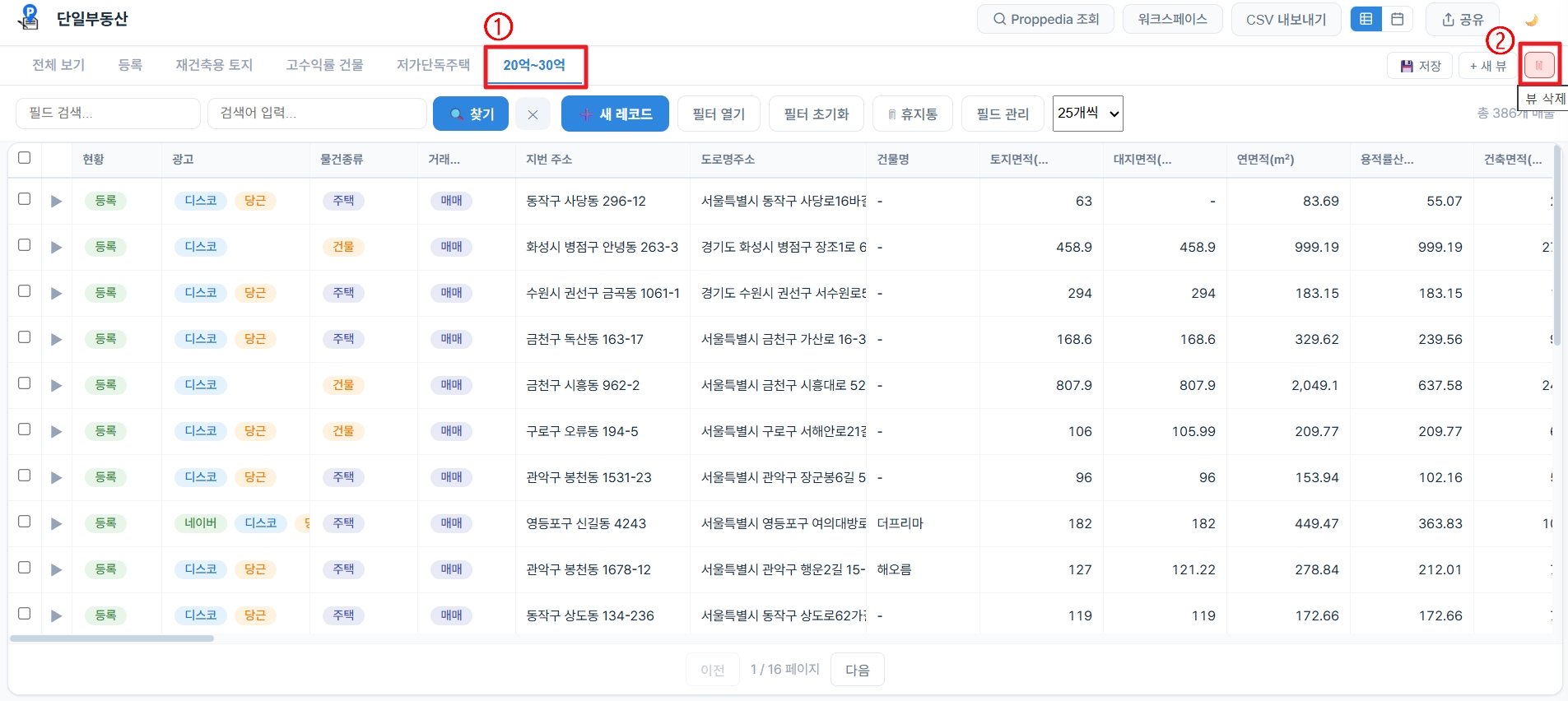Open the 등록 view tab
This screenshot has width=1568, height=701.
(130, 65)
